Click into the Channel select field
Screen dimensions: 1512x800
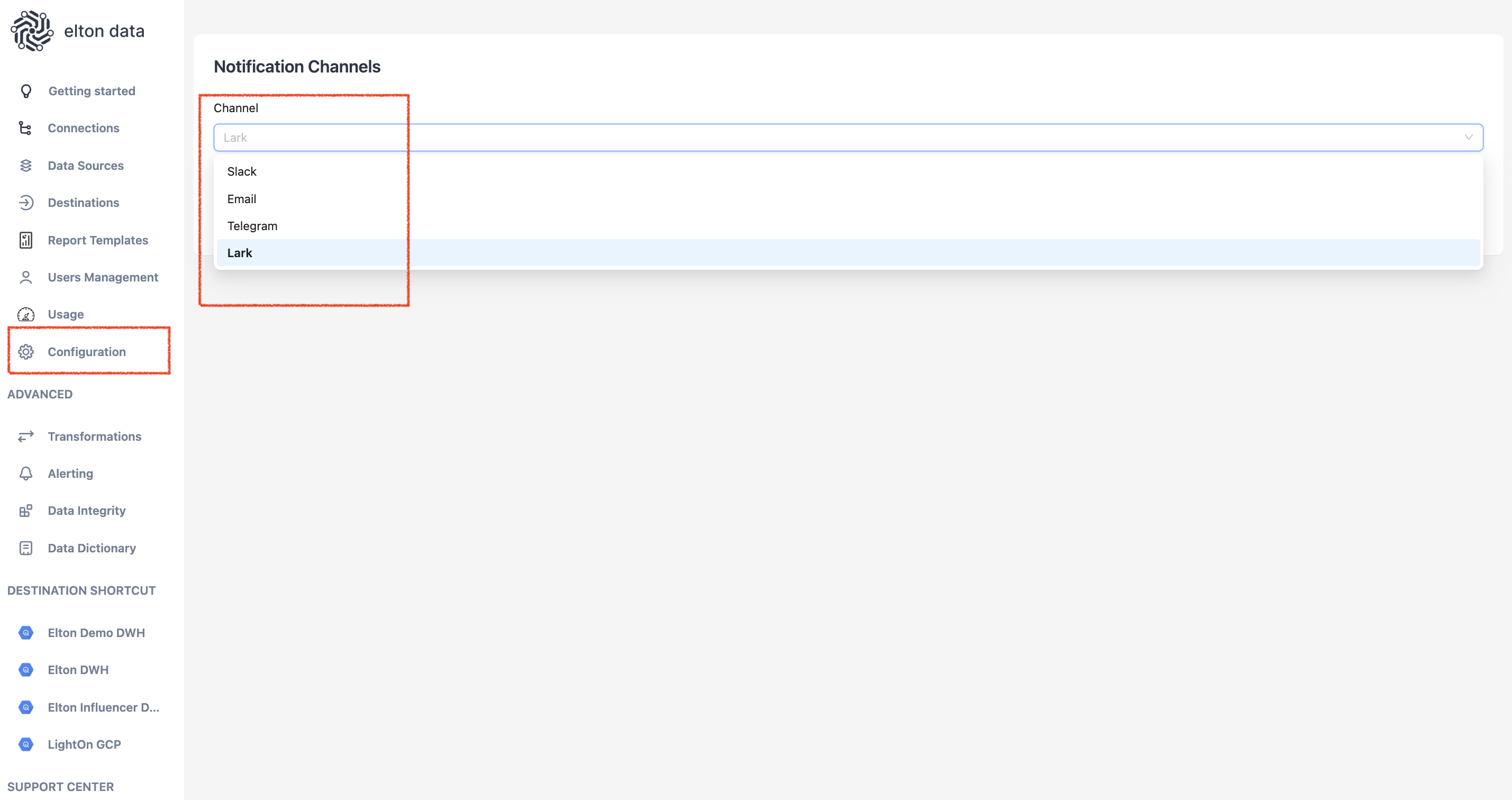[x=848, y=138]
